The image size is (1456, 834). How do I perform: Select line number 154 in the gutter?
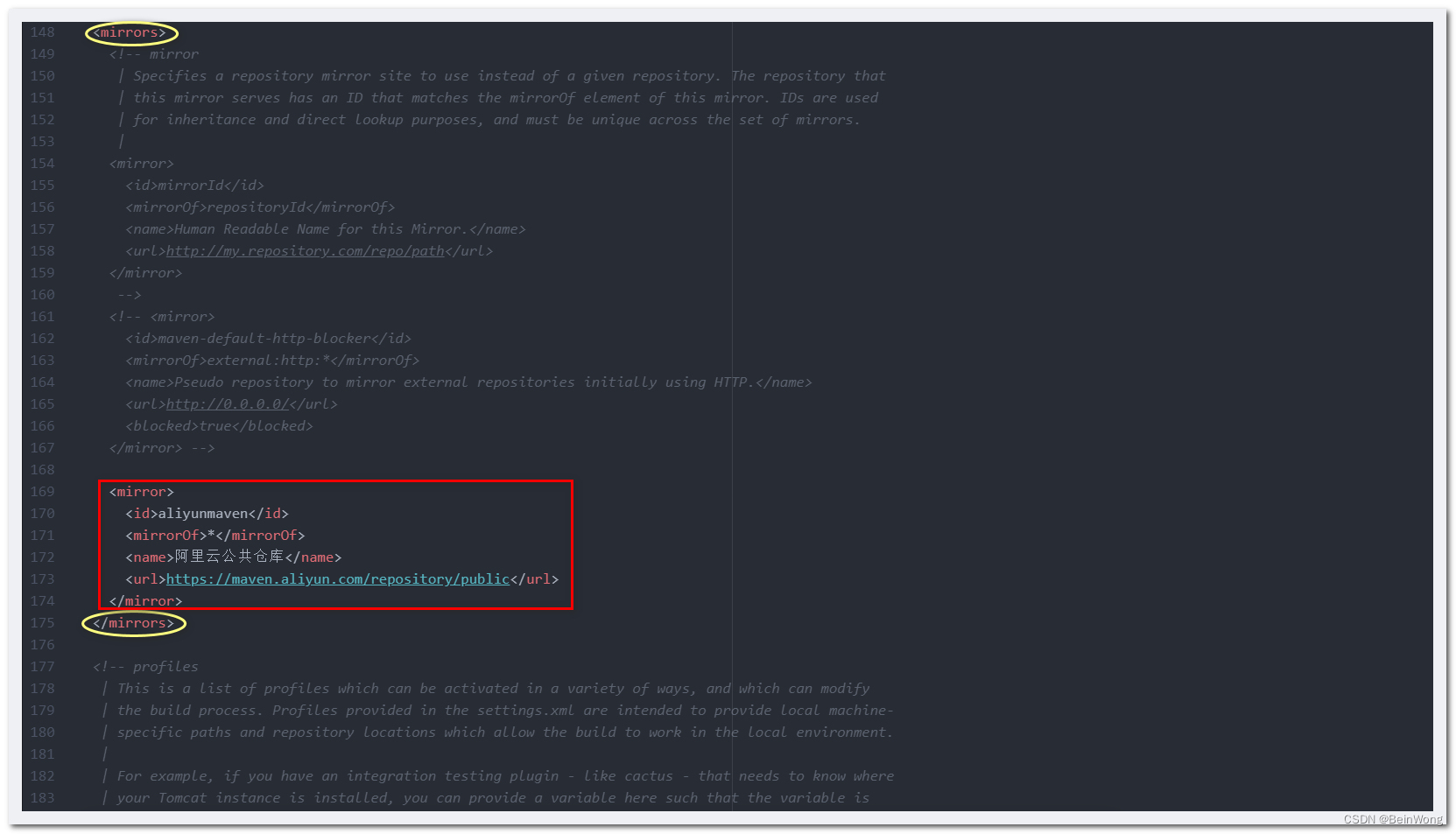pyautogui.click(x=43, y=164)
